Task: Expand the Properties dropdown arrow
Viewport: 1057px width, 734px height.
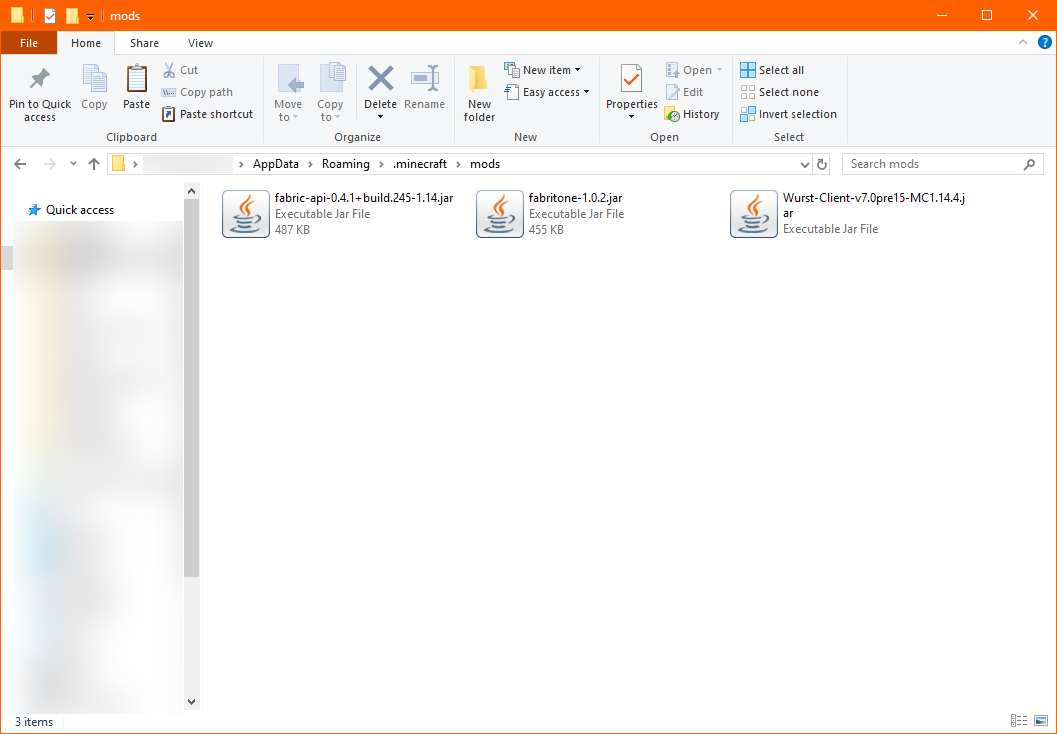Action: click(x=632, y=117)
